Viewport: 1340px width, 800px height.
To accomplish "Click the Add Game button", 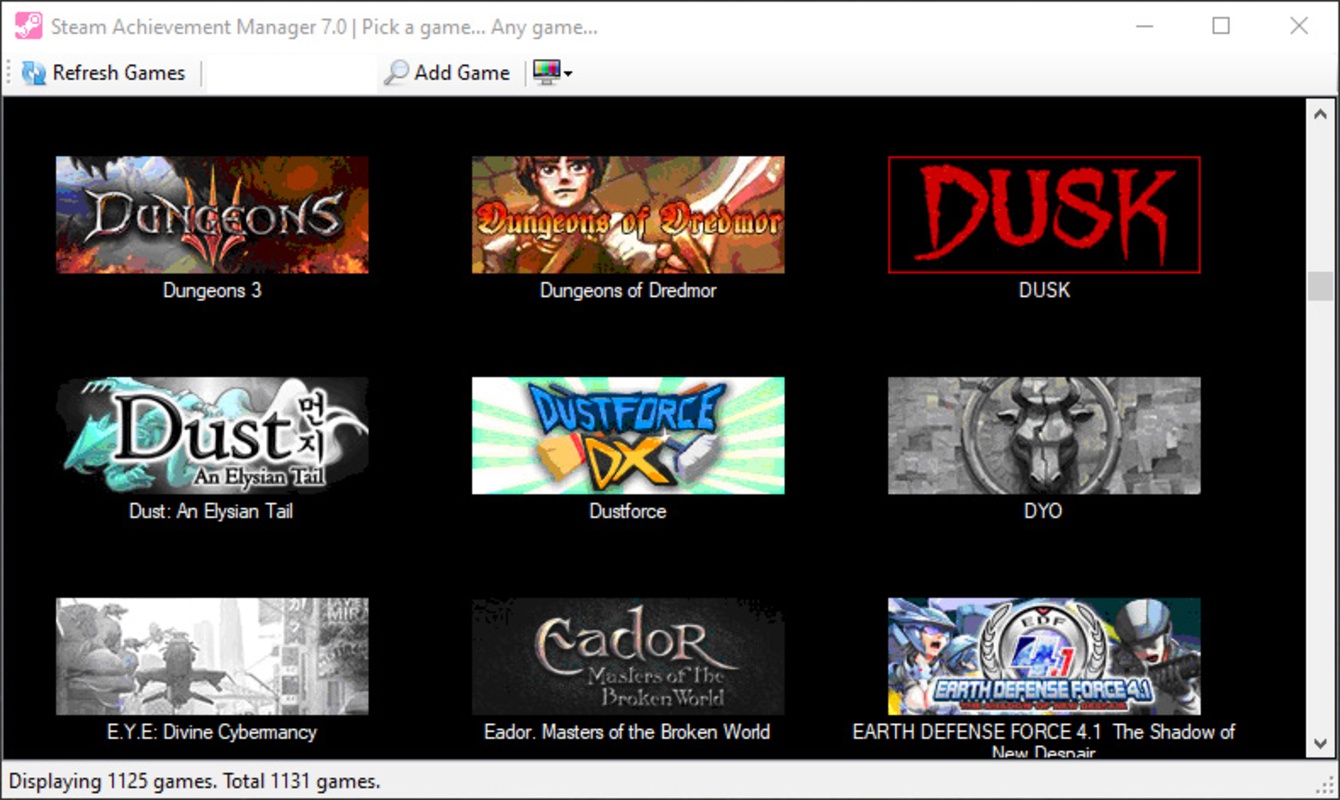I will [447, 73].
